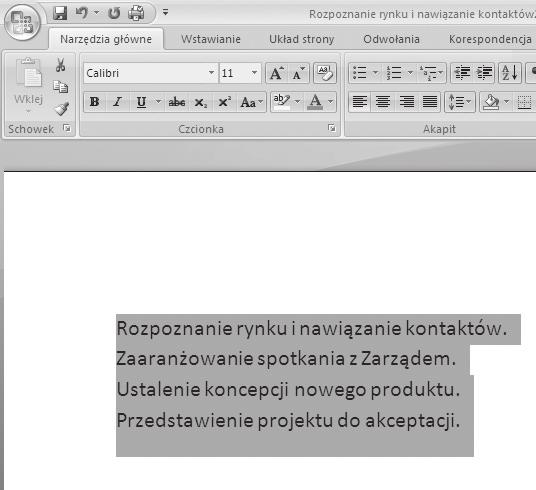Screen dimensions: 536x490
Task: Open the font color dropdown arrow
Action: [x=331, y=102]
